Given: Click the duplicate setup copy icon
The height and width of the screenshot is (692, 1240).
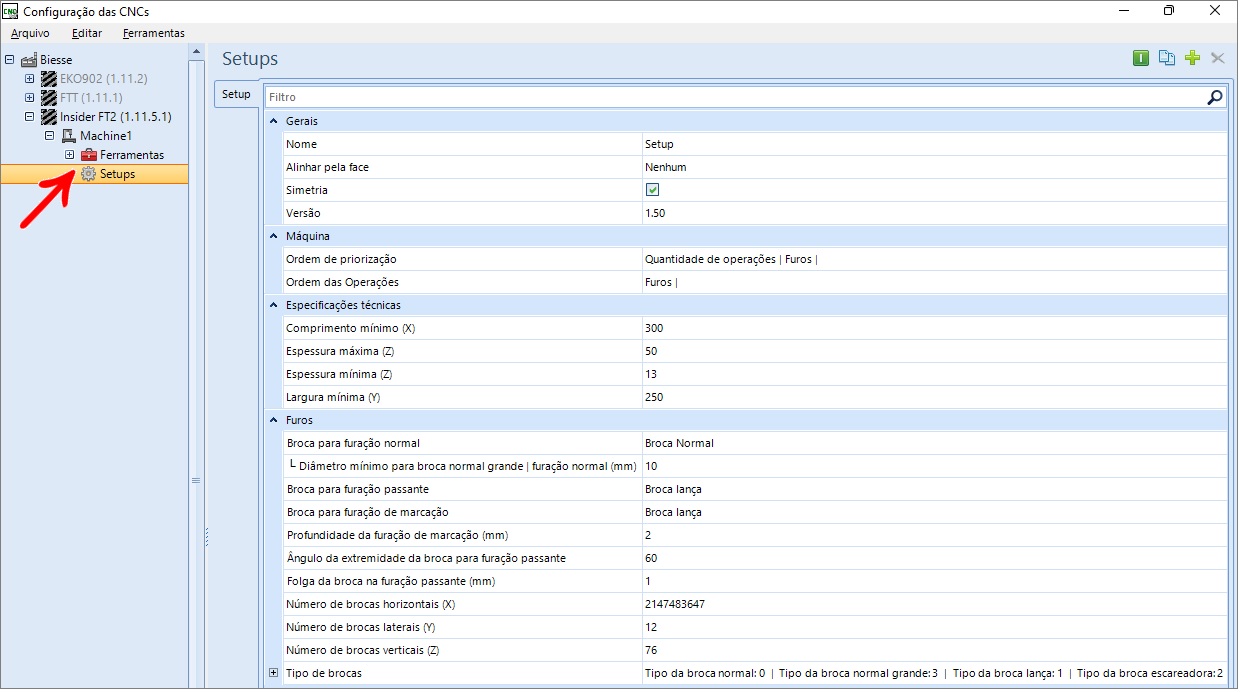Looking at the screenshot, I should pos(1166,58).
